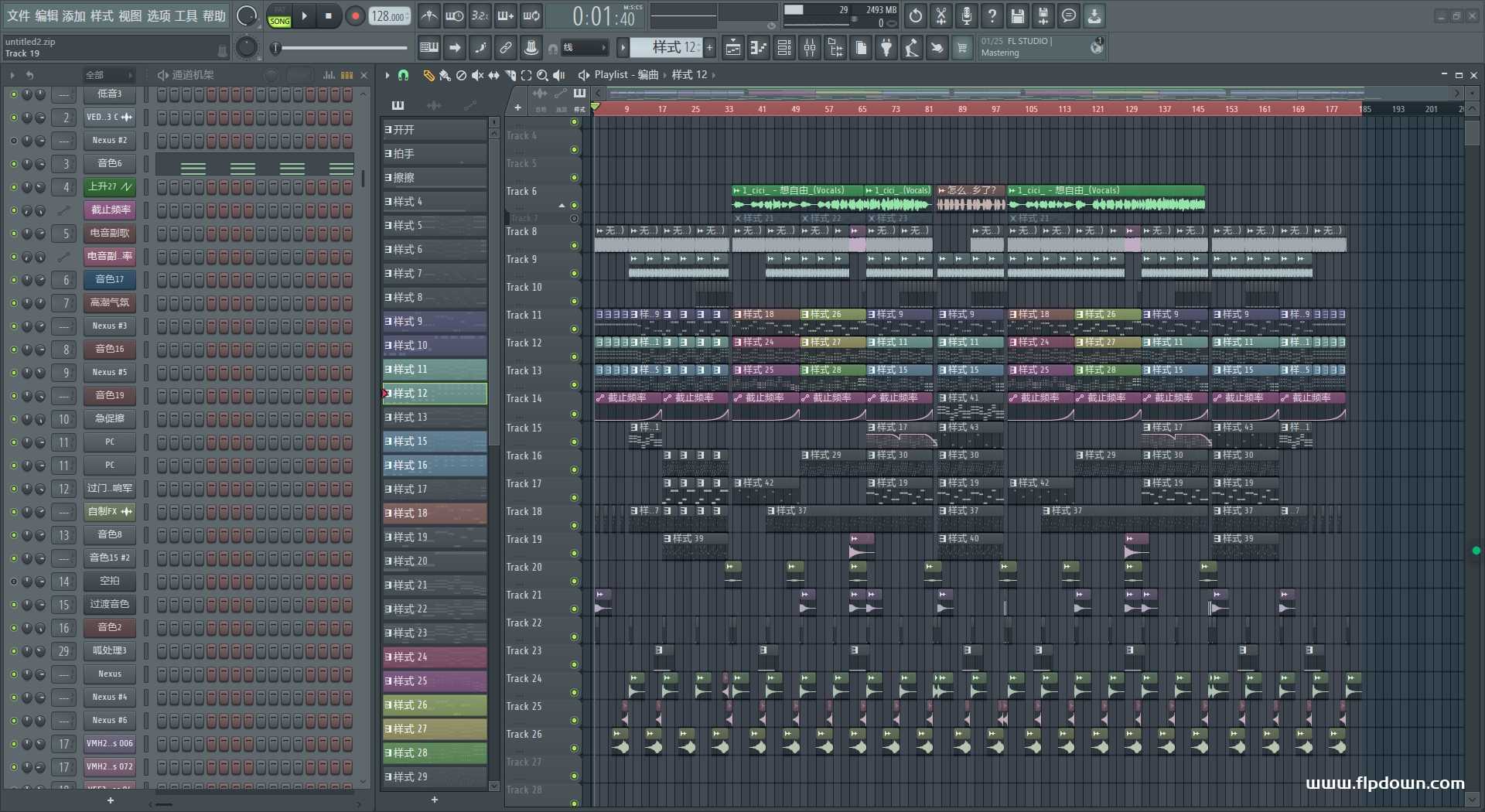Click the render audio export icon
The height and width of the screenshot is (812, 1485).
click(x=1043, y=15)
